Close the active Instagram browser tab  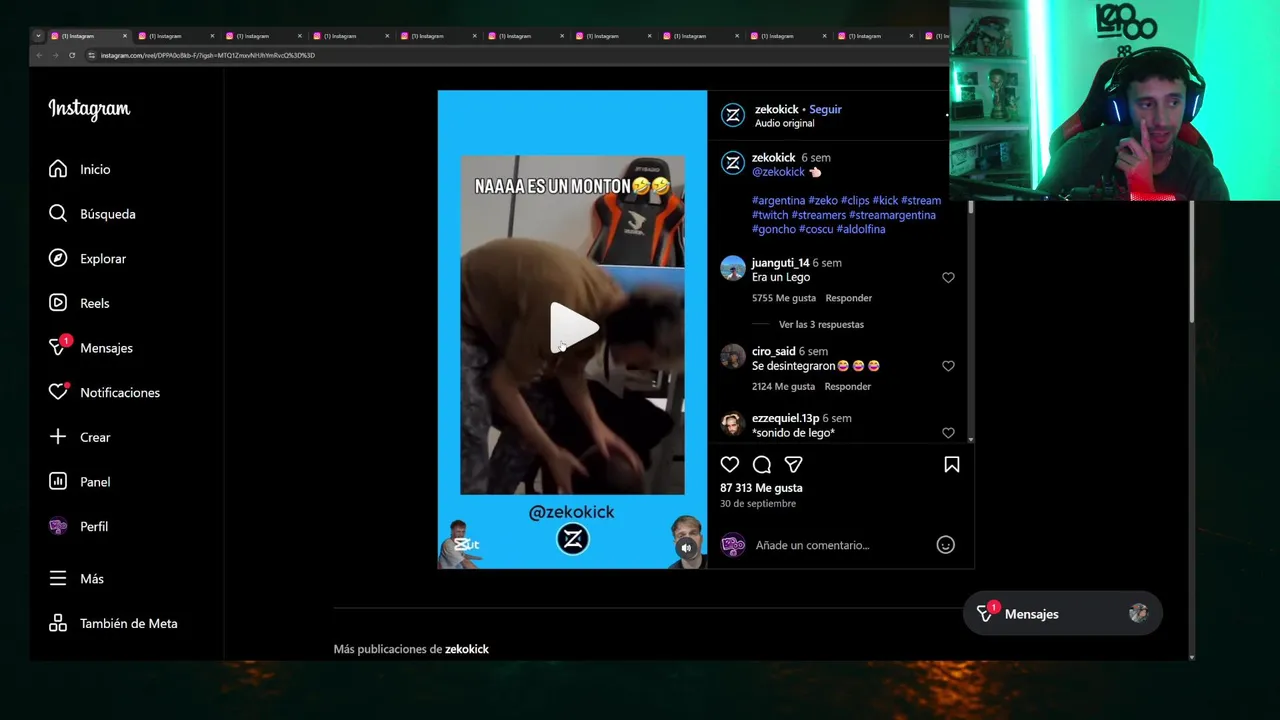125,36
